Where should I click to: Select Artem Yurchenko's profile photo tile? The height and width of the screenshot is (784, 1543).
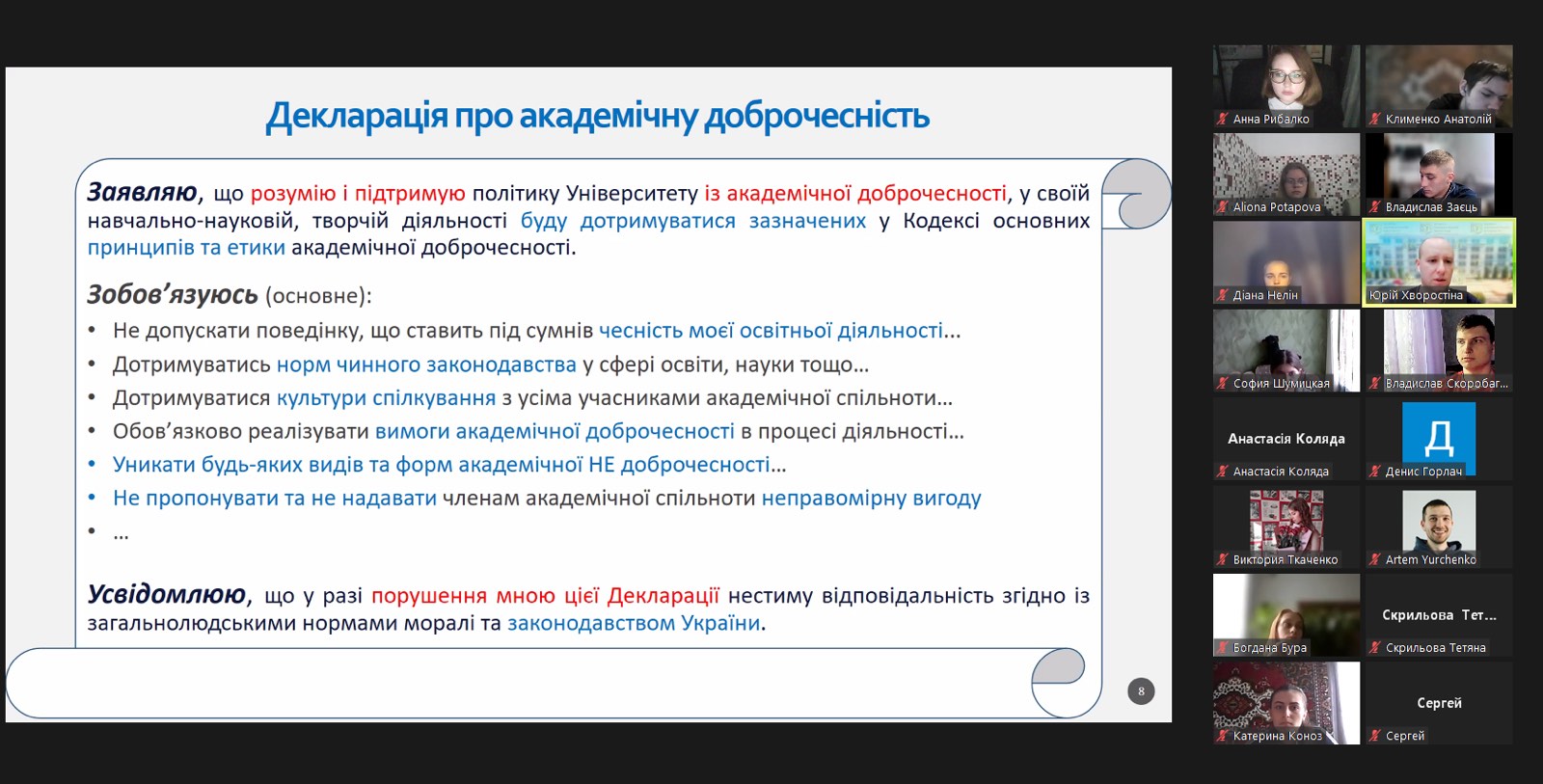(x=1438, y=521)
